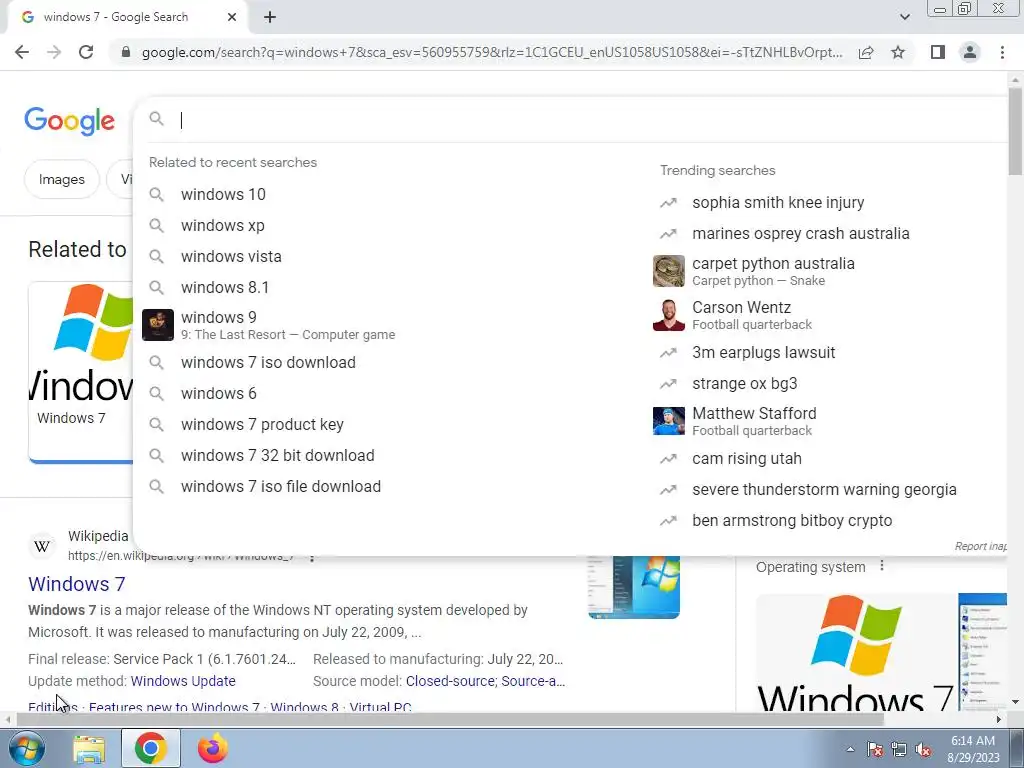This screenshot has width=1024, height=768.
Task: Click the magnifier icon in search box
Action: pyautogui.click(x=156, y=118)
